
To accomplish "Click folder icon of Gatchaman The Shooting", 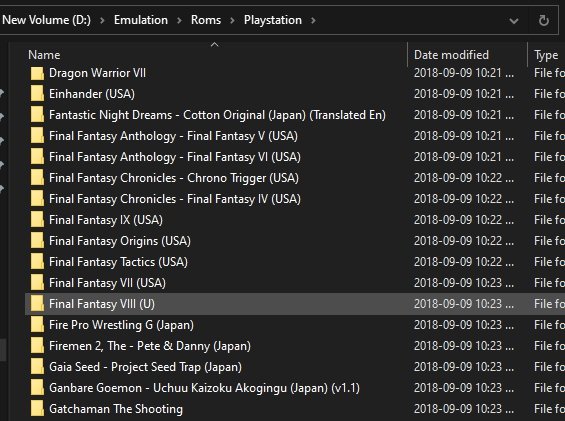I will click(x=37, y=409).
